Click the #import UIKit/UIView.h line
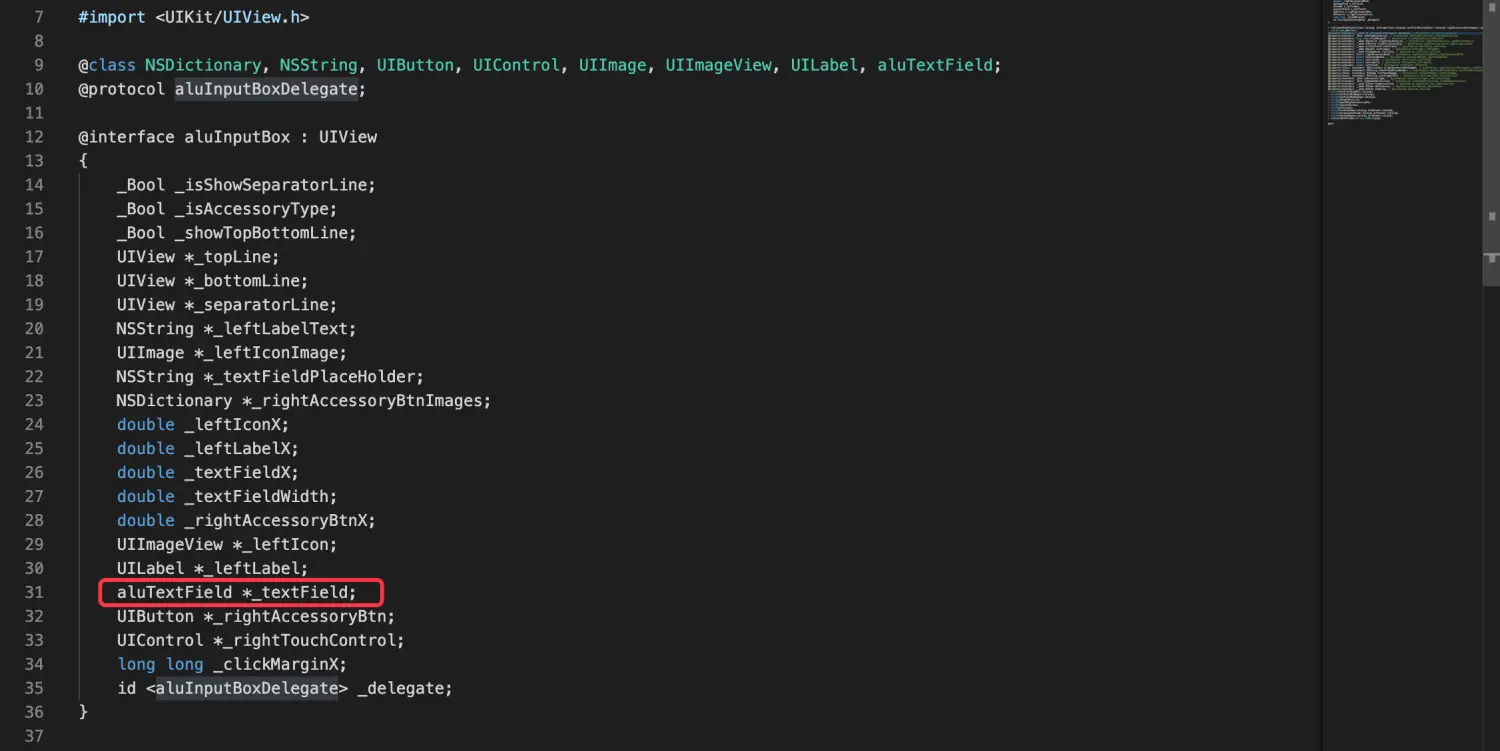The image size is (1500, 751). (x=194, y=17)
